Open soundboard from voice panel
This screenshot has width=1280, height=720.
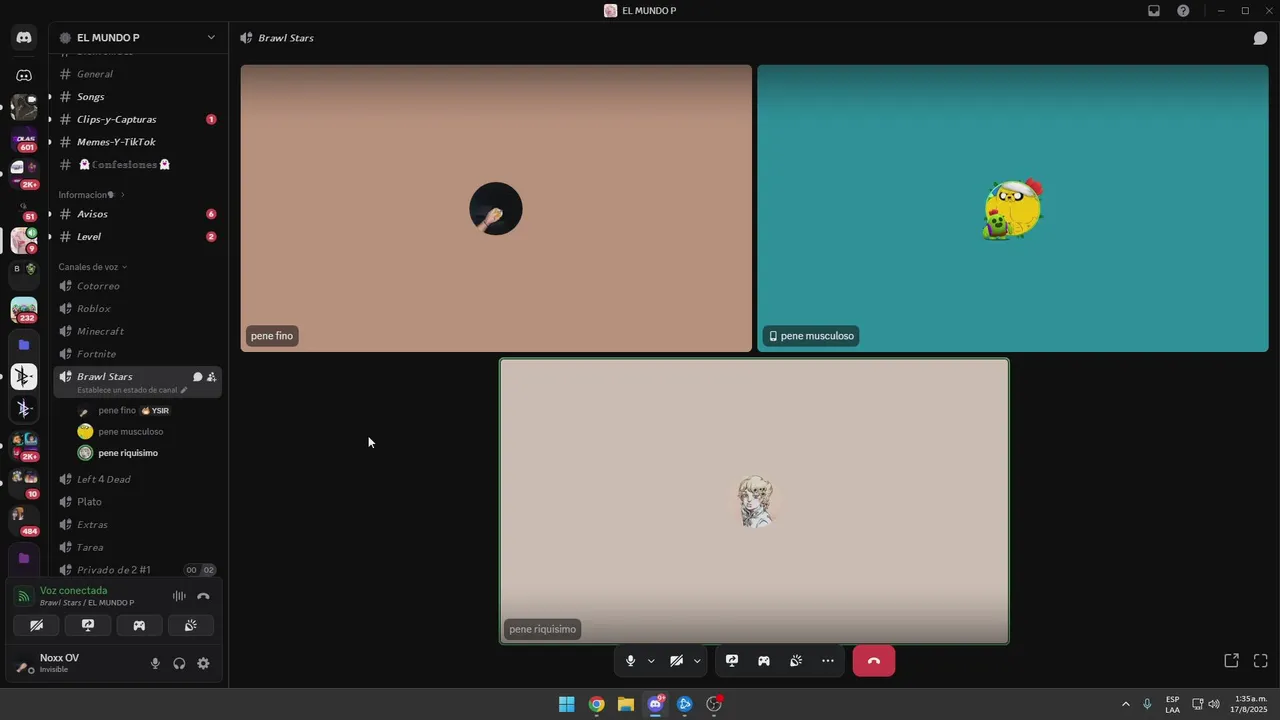pyautogui.click(x=191, y=625)
